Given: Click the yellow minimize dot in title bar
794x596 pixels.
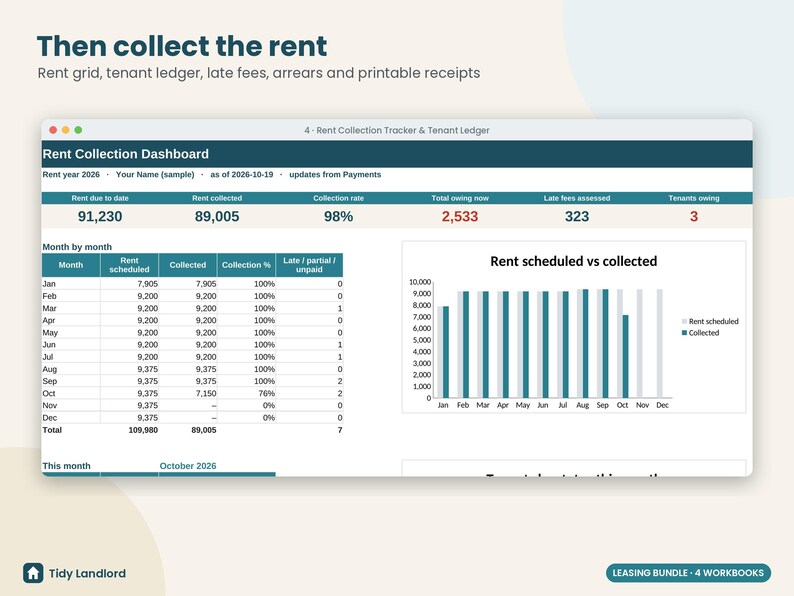Looking at the screenshot, I should tap(66, 130).
